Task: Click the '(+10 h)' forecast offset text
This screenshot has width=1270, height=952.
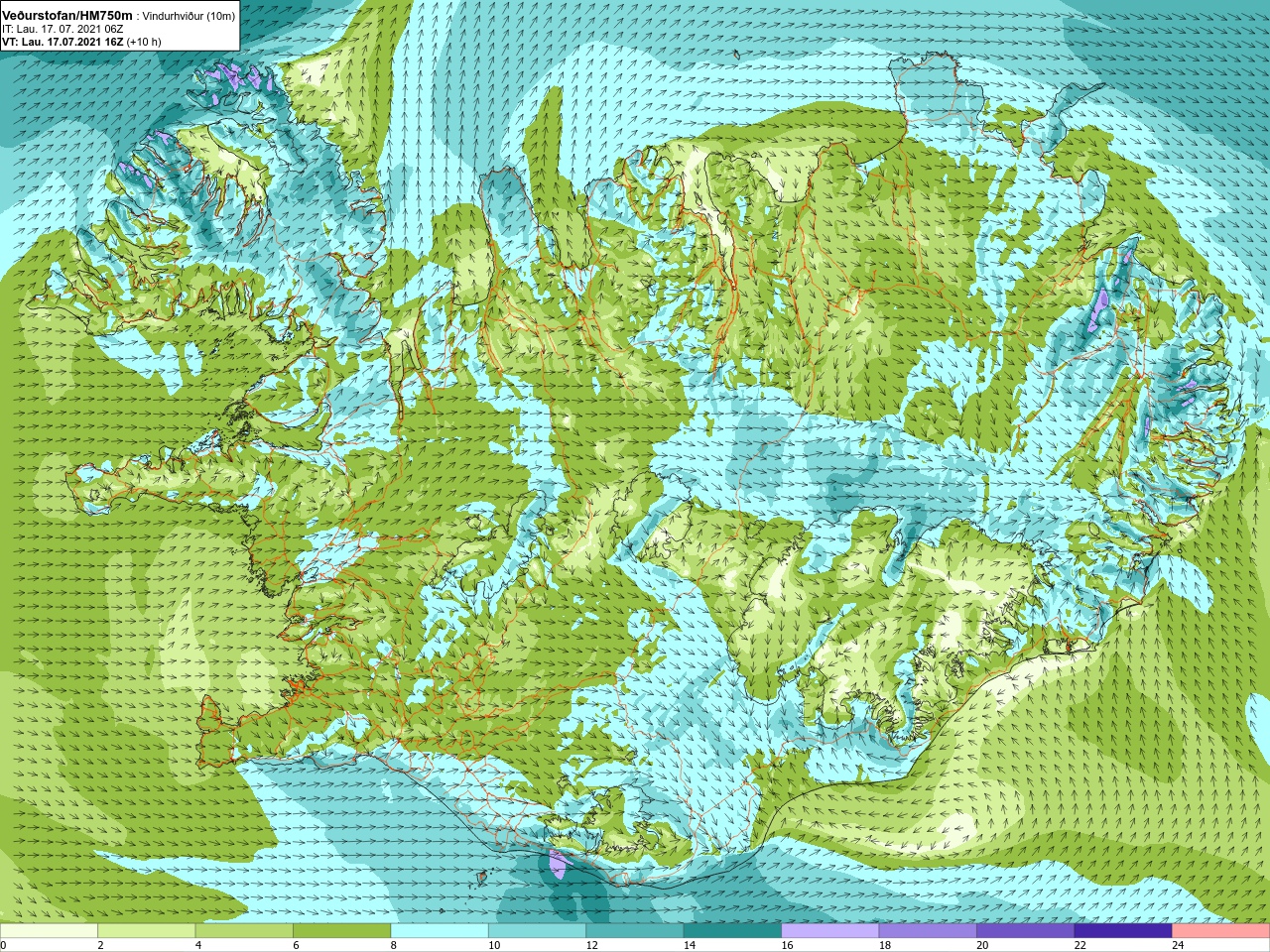Action: 144,42
